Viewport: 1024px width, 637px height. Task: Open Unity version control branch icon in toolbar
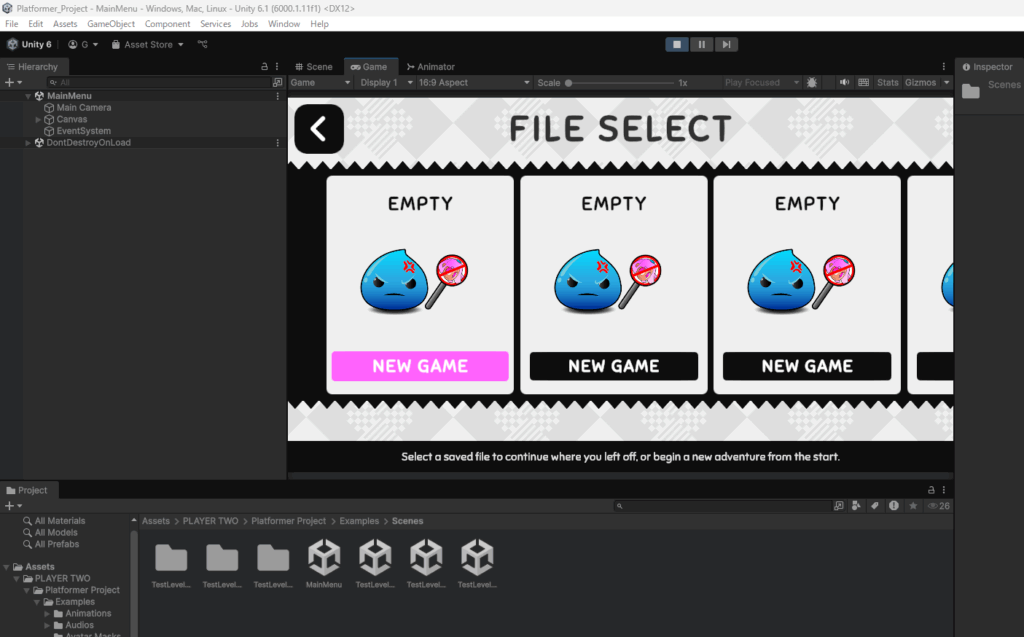pyautogui.click(x=202, y=44)
